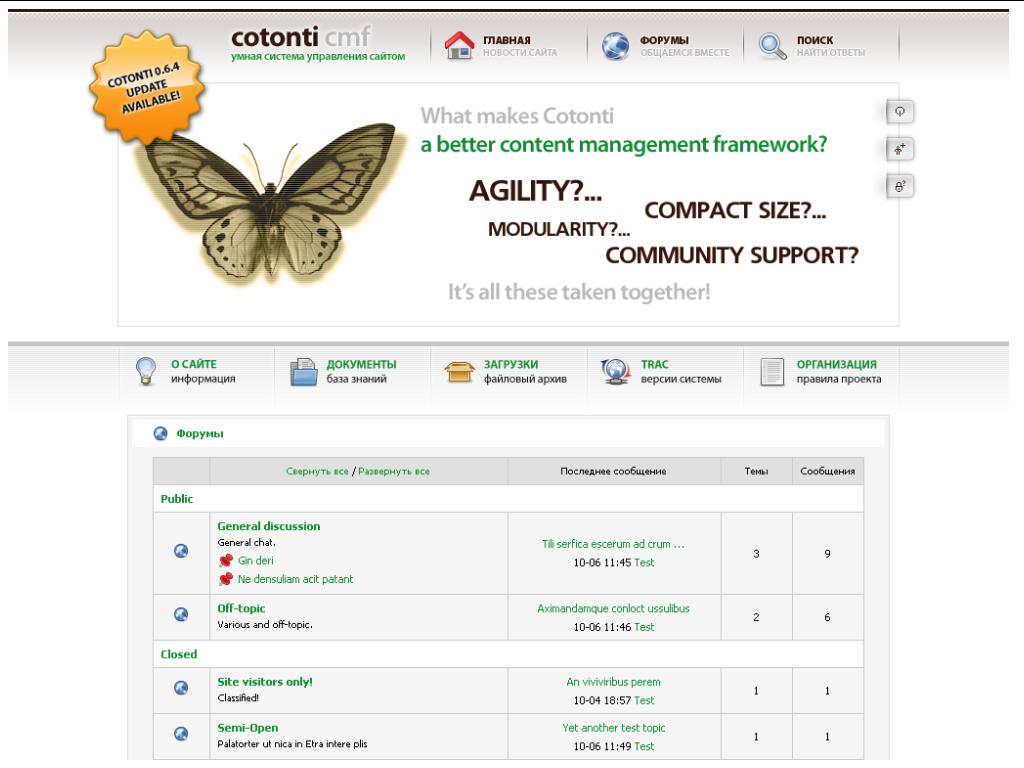The height and width of the screenshot is (768, 1024).
Task: Click the butterfly image in the banner
Action: 270,204
